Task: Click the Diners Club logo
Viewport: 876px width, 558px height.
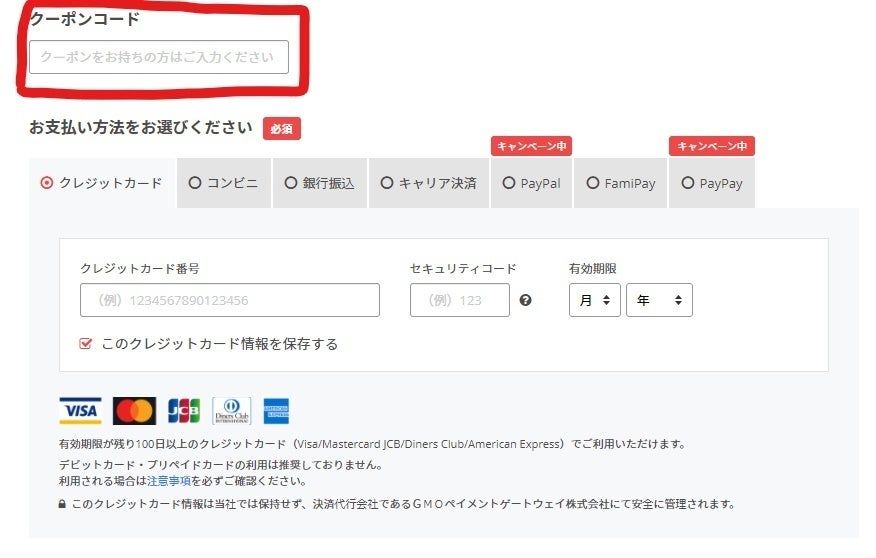Action: [232, 411]
